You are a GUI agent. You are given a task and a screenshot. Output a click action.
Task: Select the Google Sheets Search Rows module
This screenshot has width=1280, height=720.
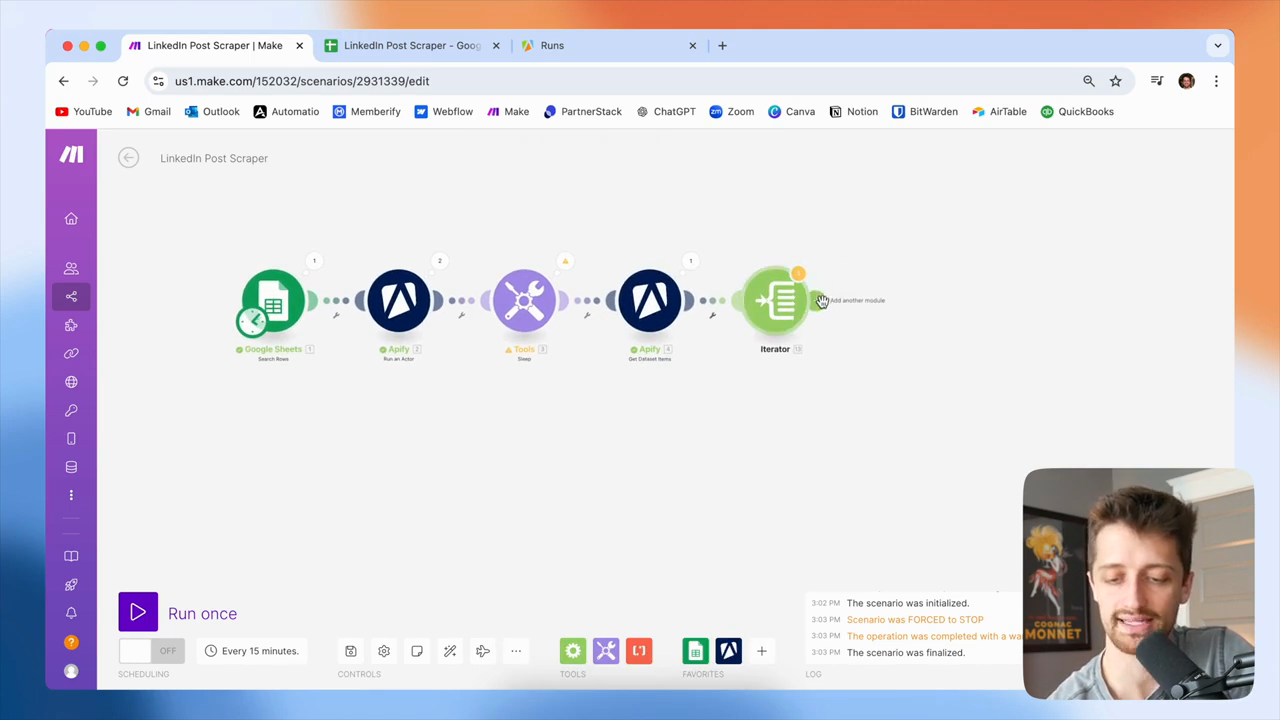pyautogui.click(x=273, y=300)
